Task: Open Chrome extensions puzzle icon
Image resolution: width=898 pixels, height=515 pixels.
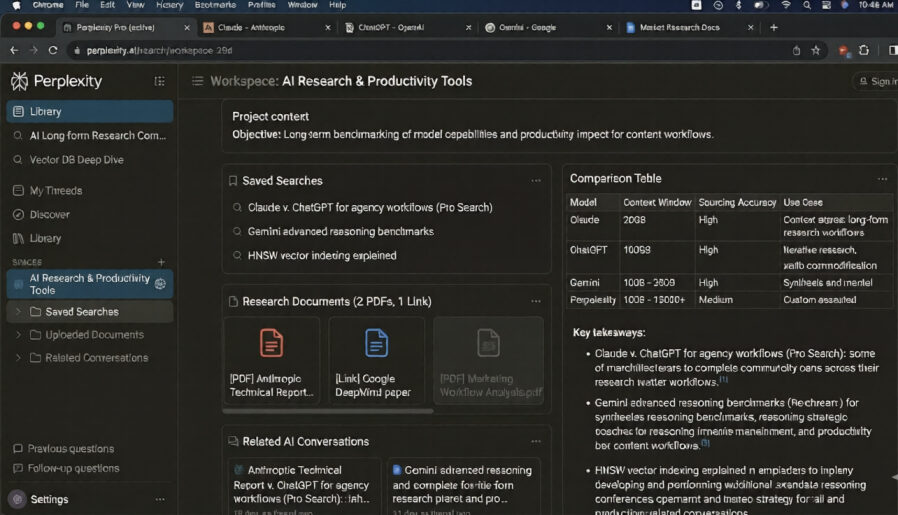Action: 864,50
